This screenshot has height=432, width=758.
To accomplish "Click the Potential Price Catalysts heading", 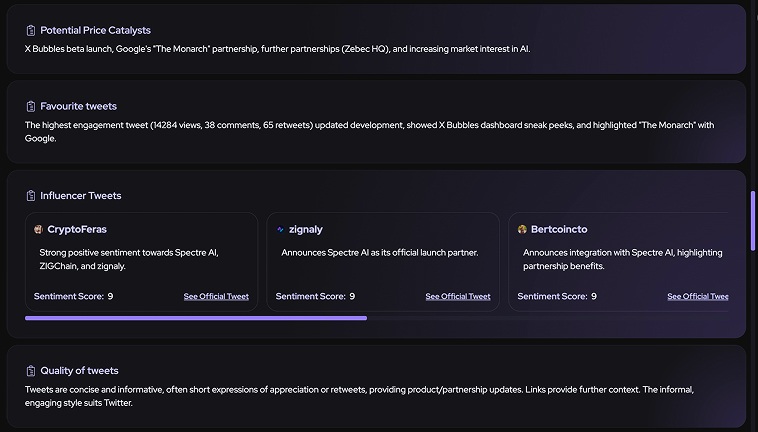I will 95,30.
